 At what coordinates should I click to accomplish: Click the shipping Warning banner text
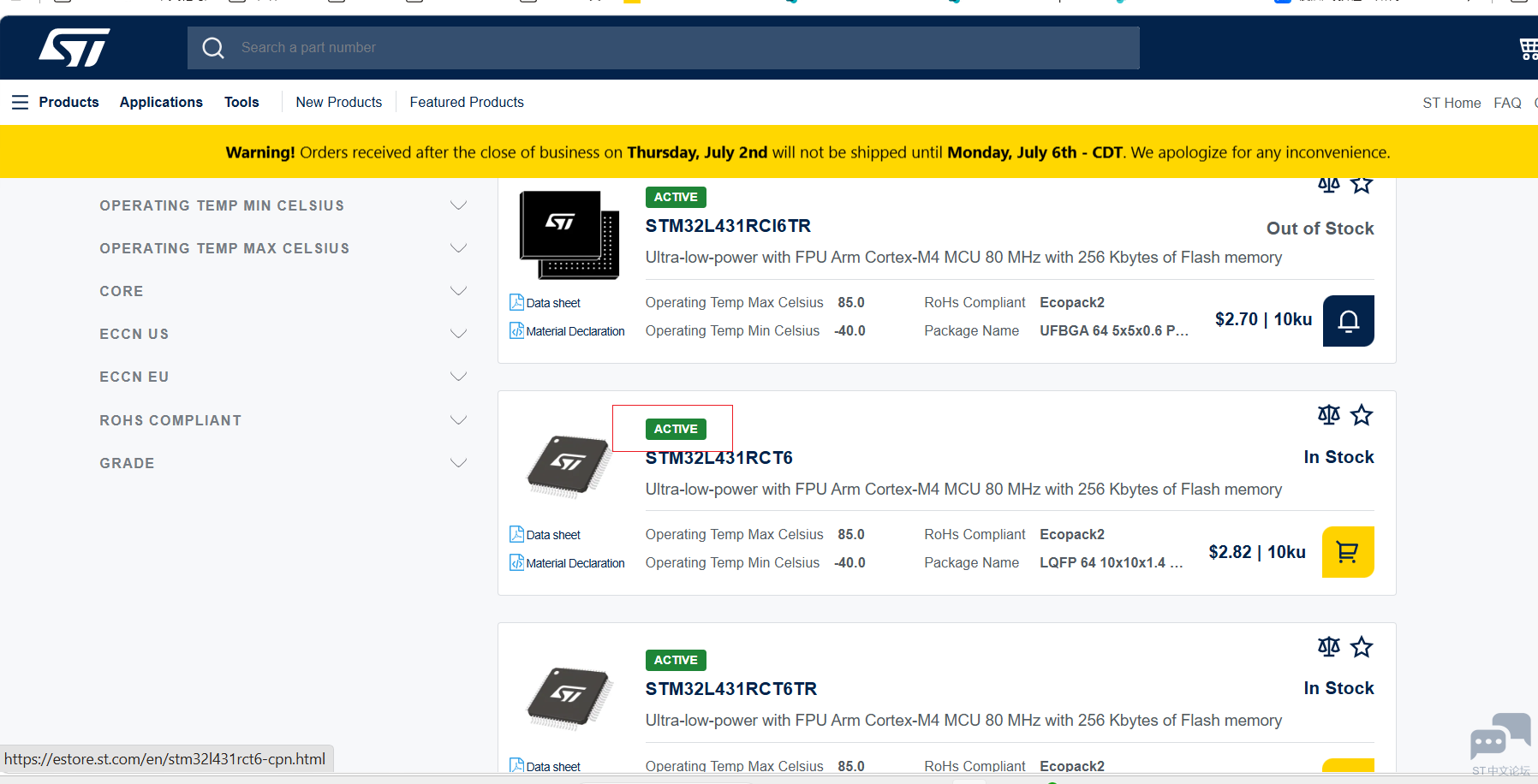pyautogui.click(x=808, y=152)
